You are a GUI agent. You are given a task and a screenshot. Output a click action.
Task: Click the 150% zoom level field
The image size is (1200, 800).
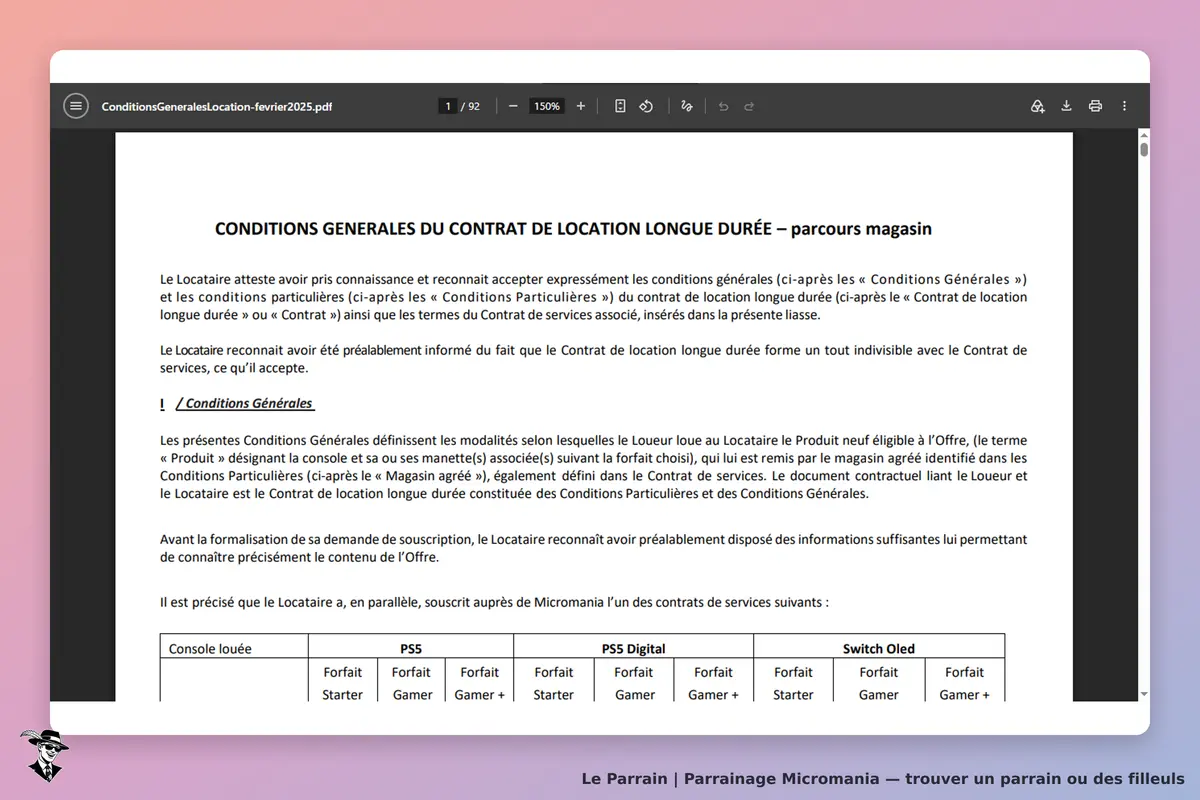coord(547,106)
